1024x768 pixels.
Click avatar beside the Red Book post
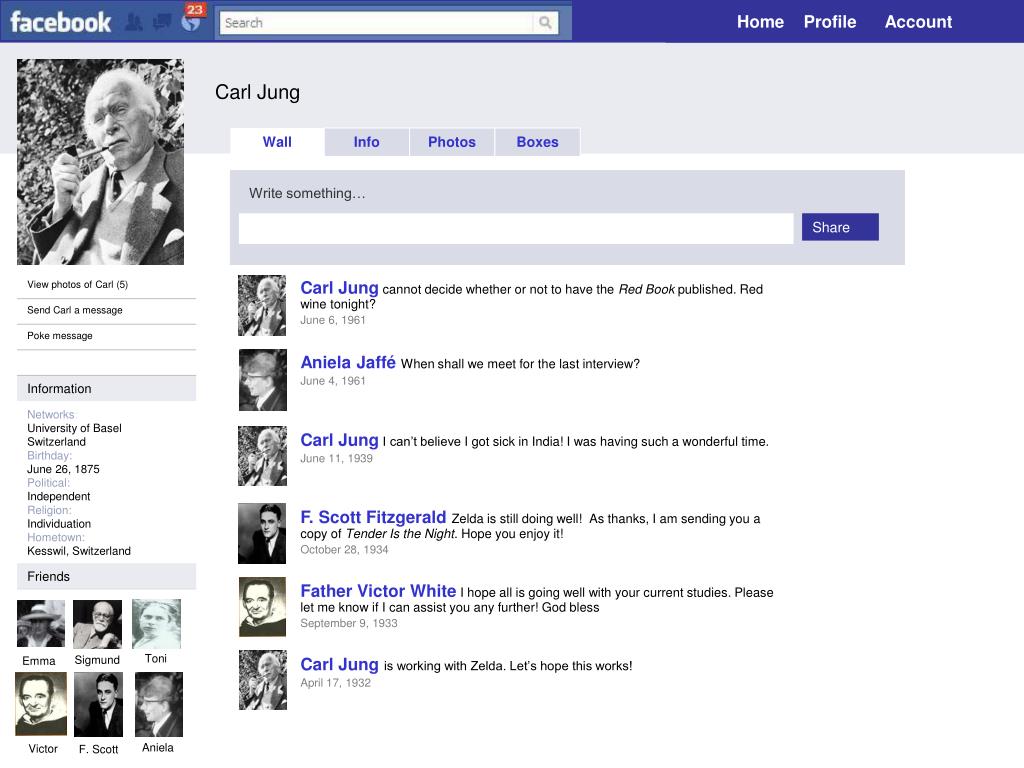[x=262, y=305]
